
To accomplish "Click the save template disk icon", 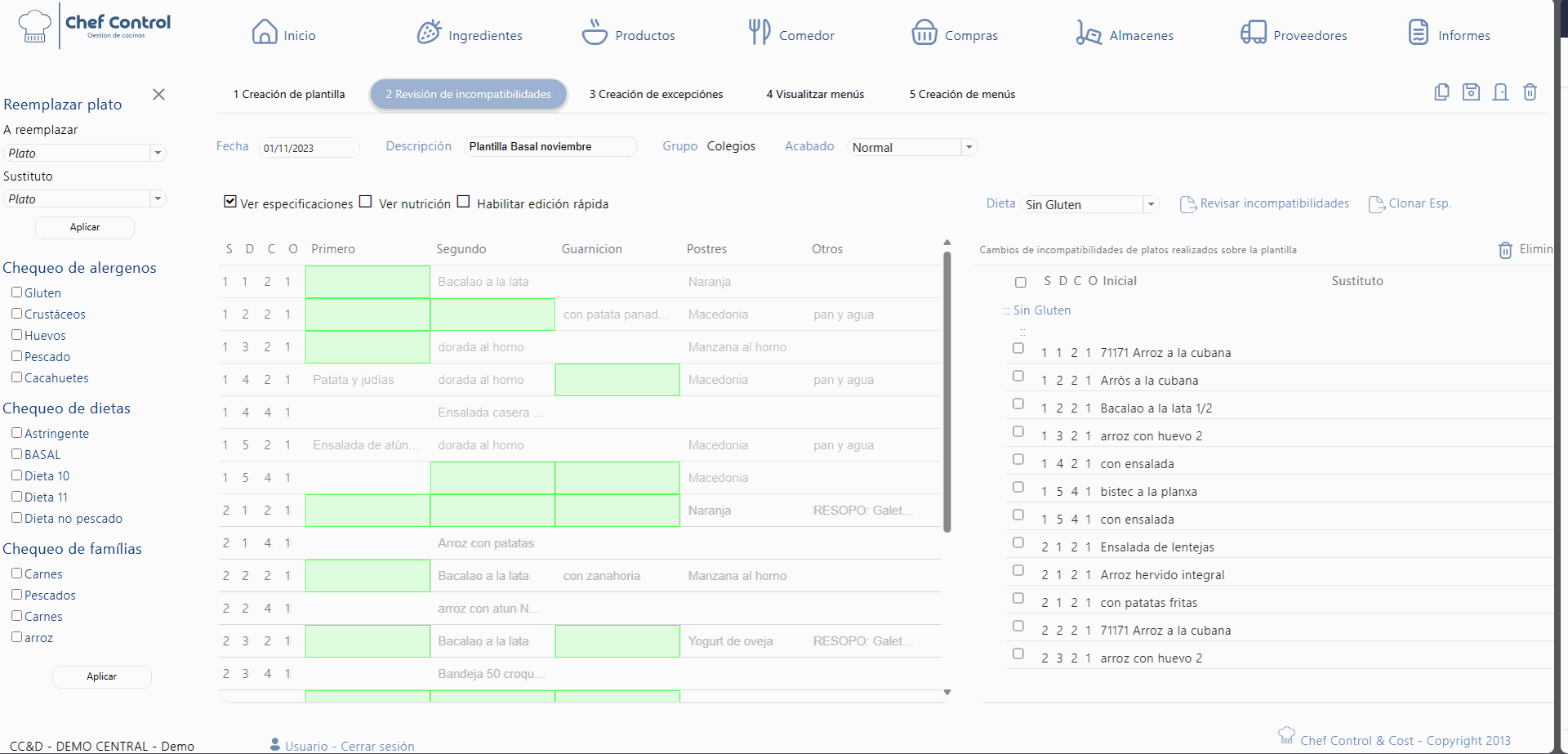I will pos(1471,92).
